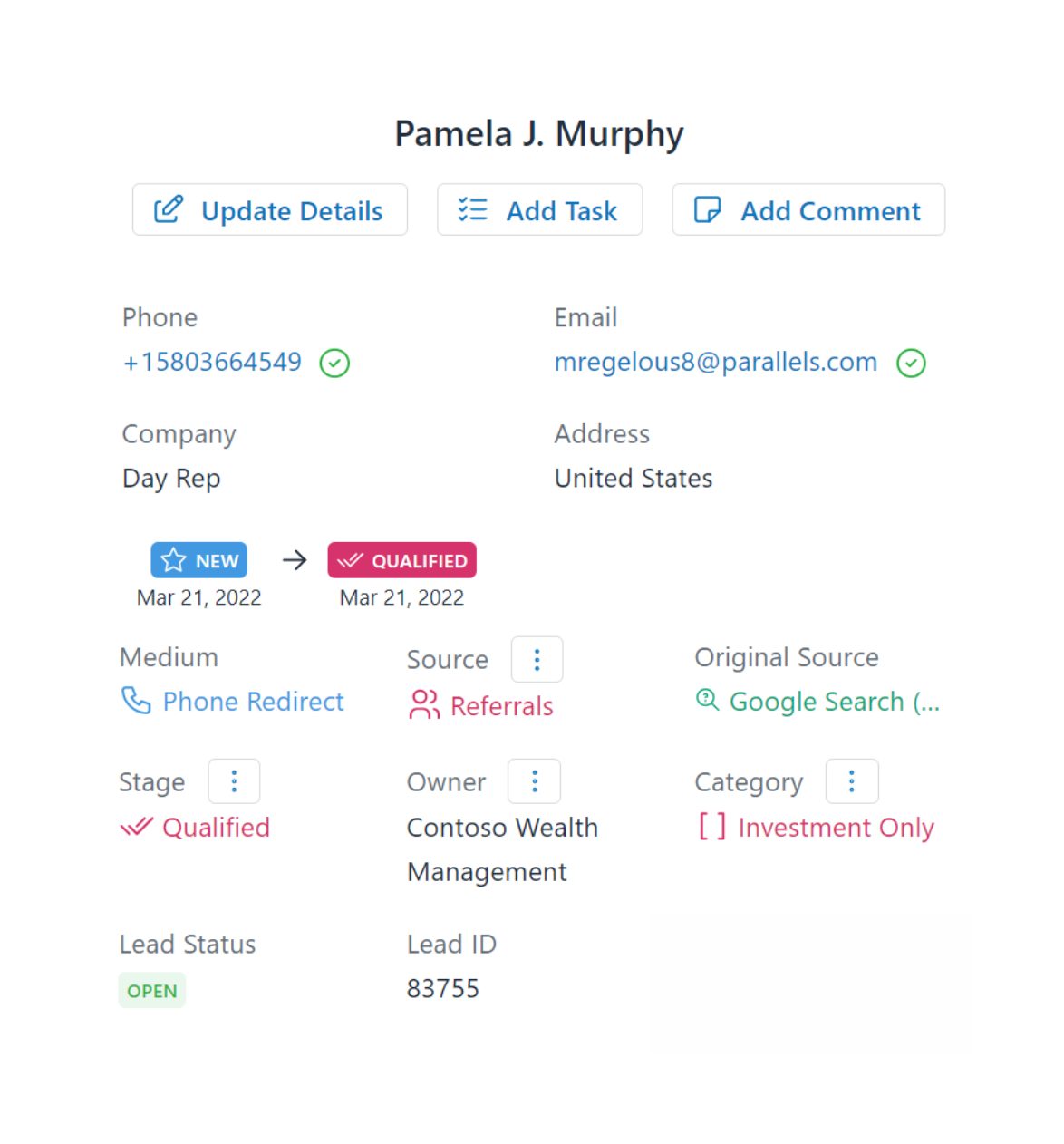Open the Source options menu

(x=537, y=659)
